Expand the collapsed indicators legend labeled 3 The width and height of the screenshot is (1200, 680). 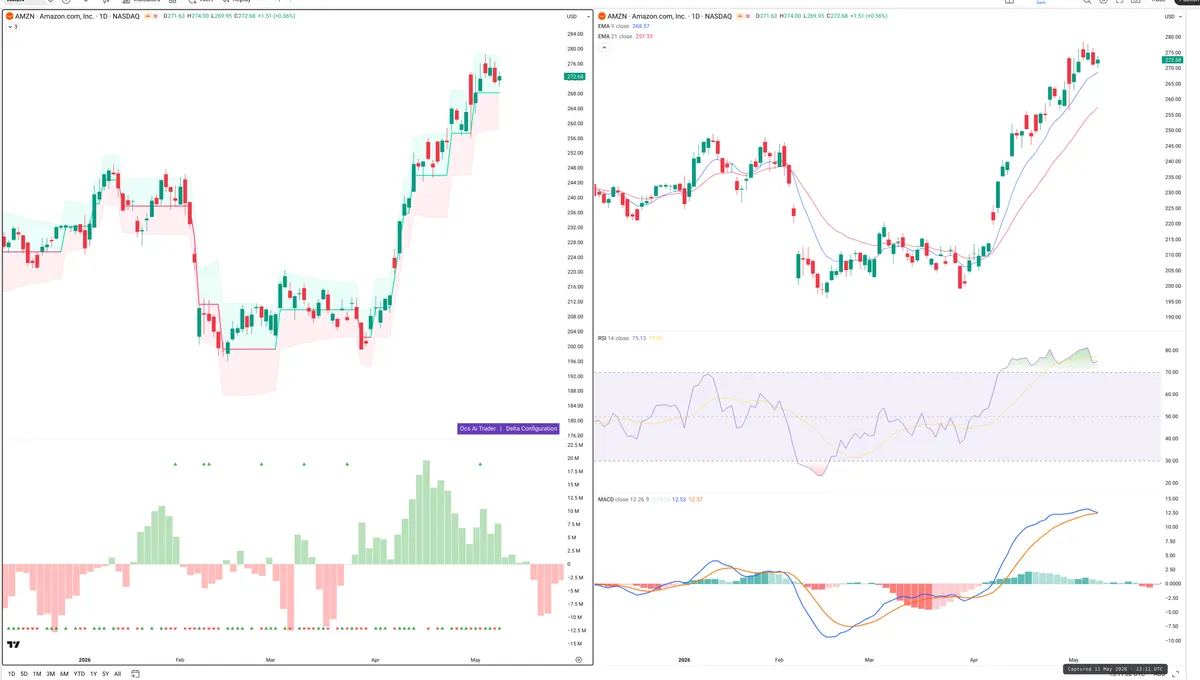[12, 27]
